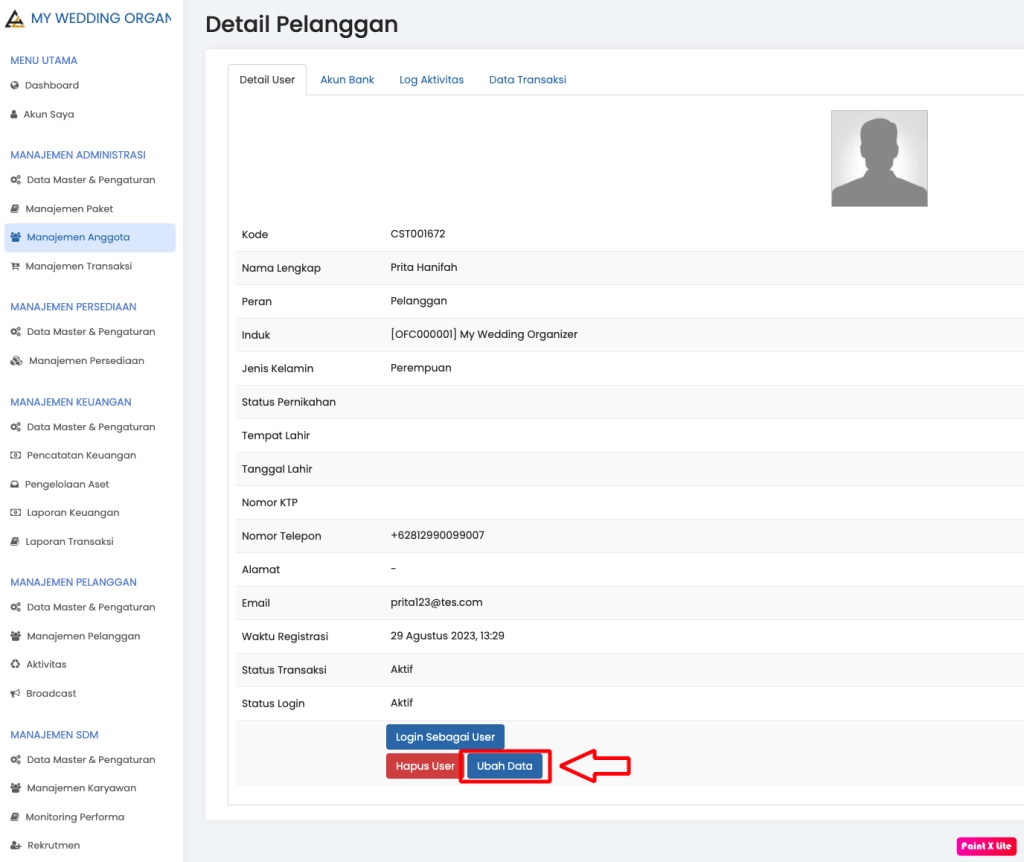Click the Broadcast megaphone icon
1024x862 pixels.
coord(15,694)
